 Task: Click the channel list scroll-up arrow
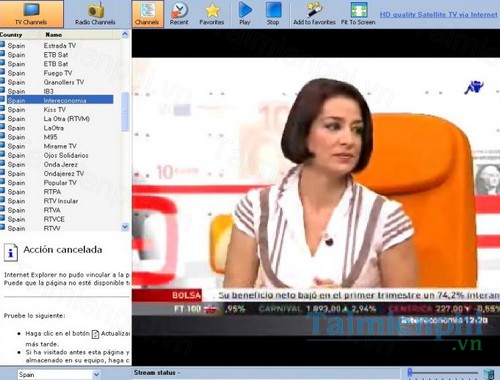125,34
